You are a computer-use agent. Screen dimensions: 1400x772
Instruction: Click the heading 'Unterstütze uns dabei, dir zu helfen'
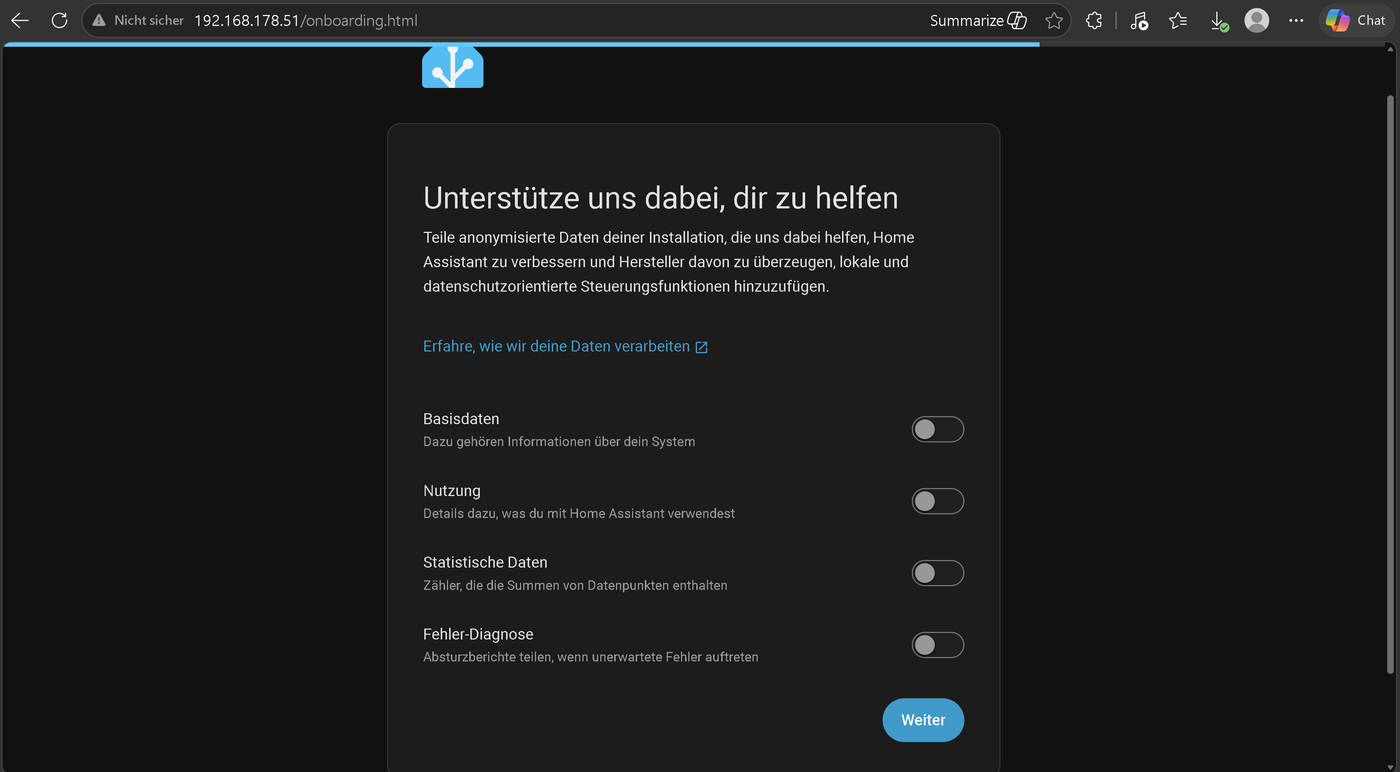click(x=661, y=198)
